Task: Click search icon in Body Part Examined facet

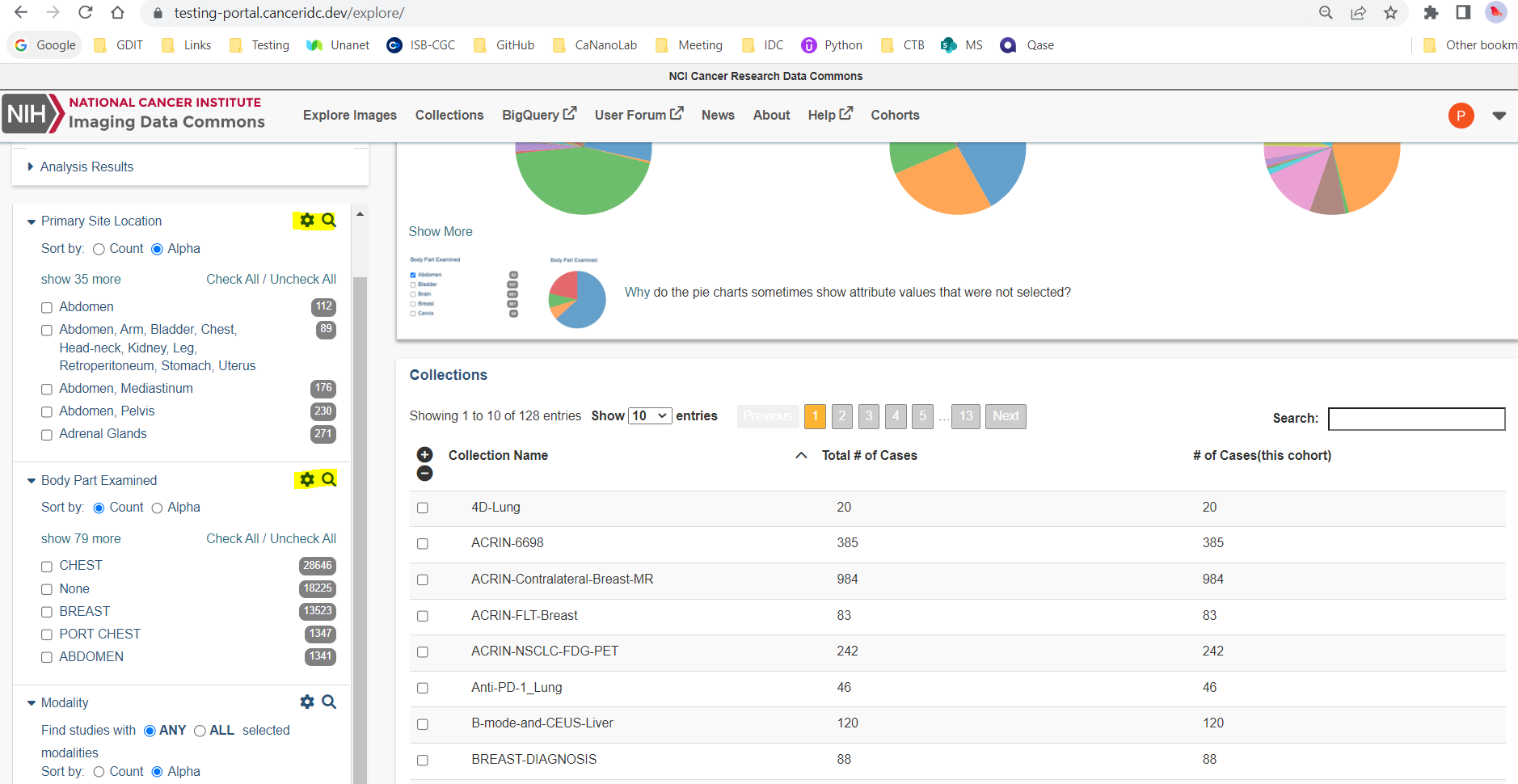Action: [328, 478]
